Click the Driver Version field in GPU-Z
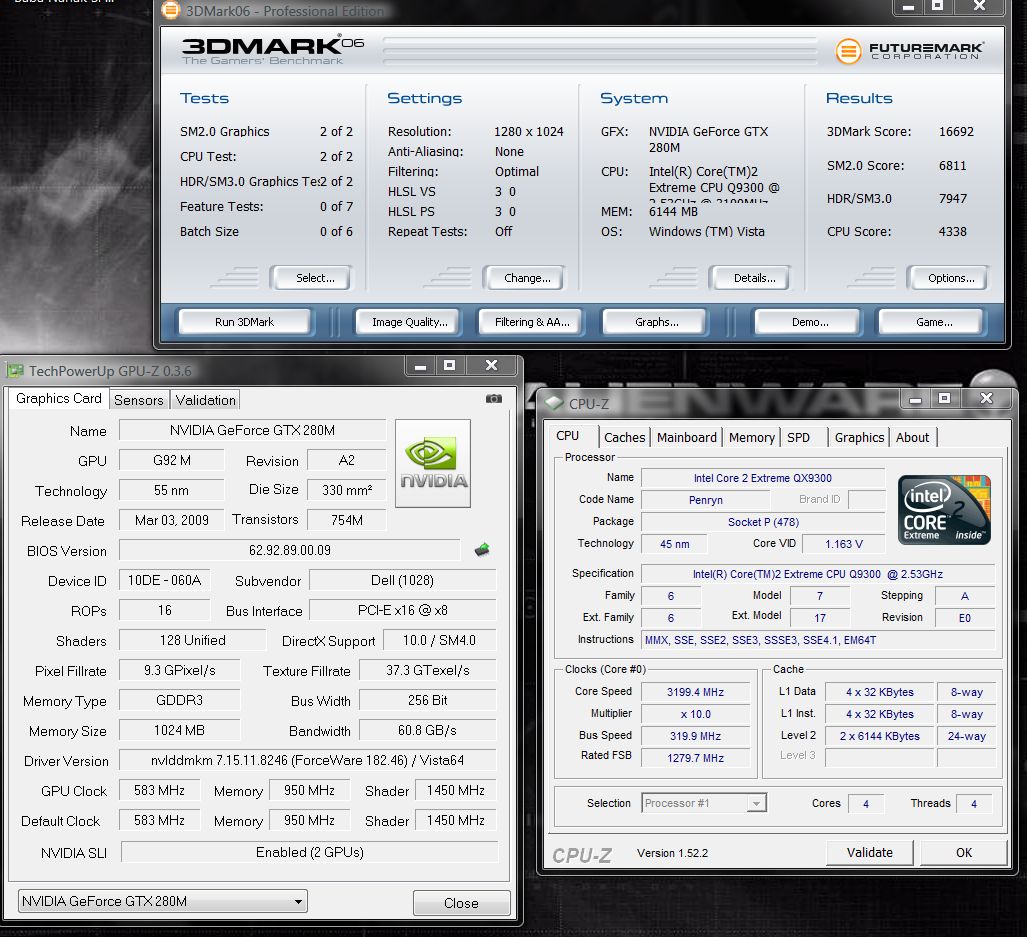Image resolution: width=1027 pixels, height=937 pixels. 307,760
